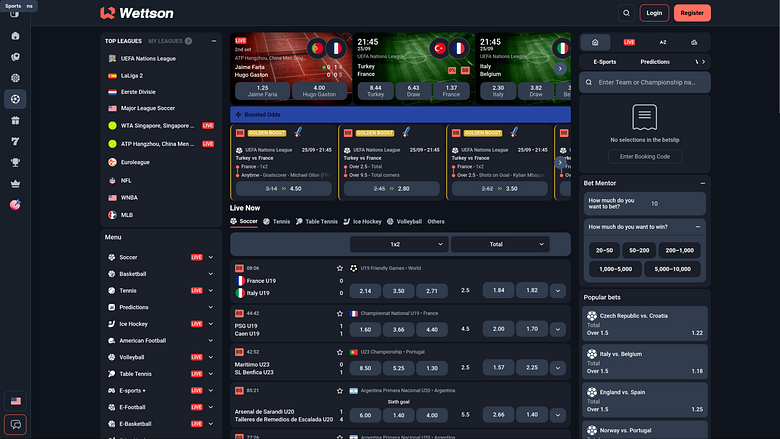Click the team or championship search field
Viewport: 780px width, 439px height.
[x=645, y=83]
